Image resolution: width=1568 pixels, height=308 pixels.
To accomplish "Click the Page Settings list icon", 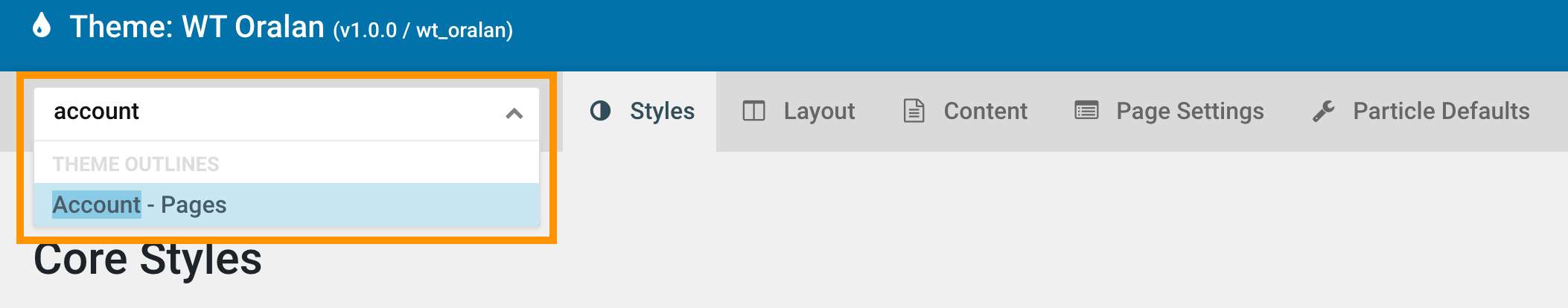I will 1086,111.
